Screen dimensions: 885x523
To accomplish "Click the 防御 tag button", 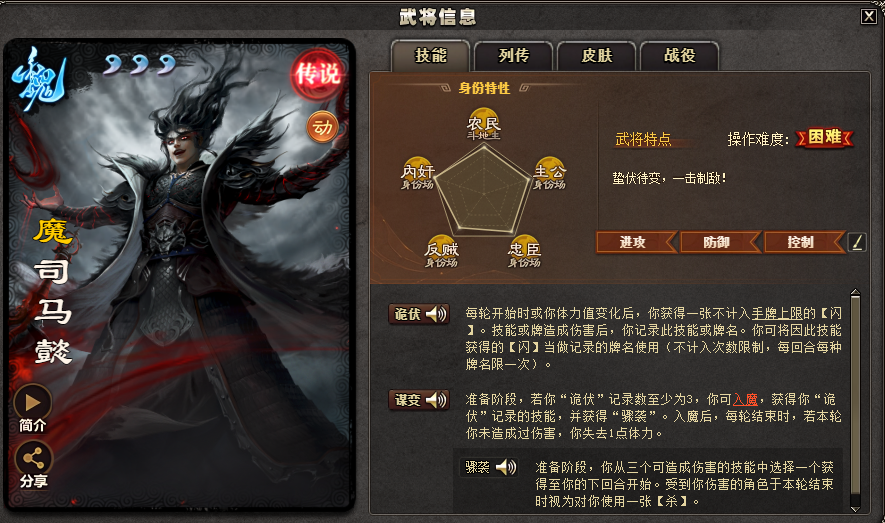I will pos(720,242).
